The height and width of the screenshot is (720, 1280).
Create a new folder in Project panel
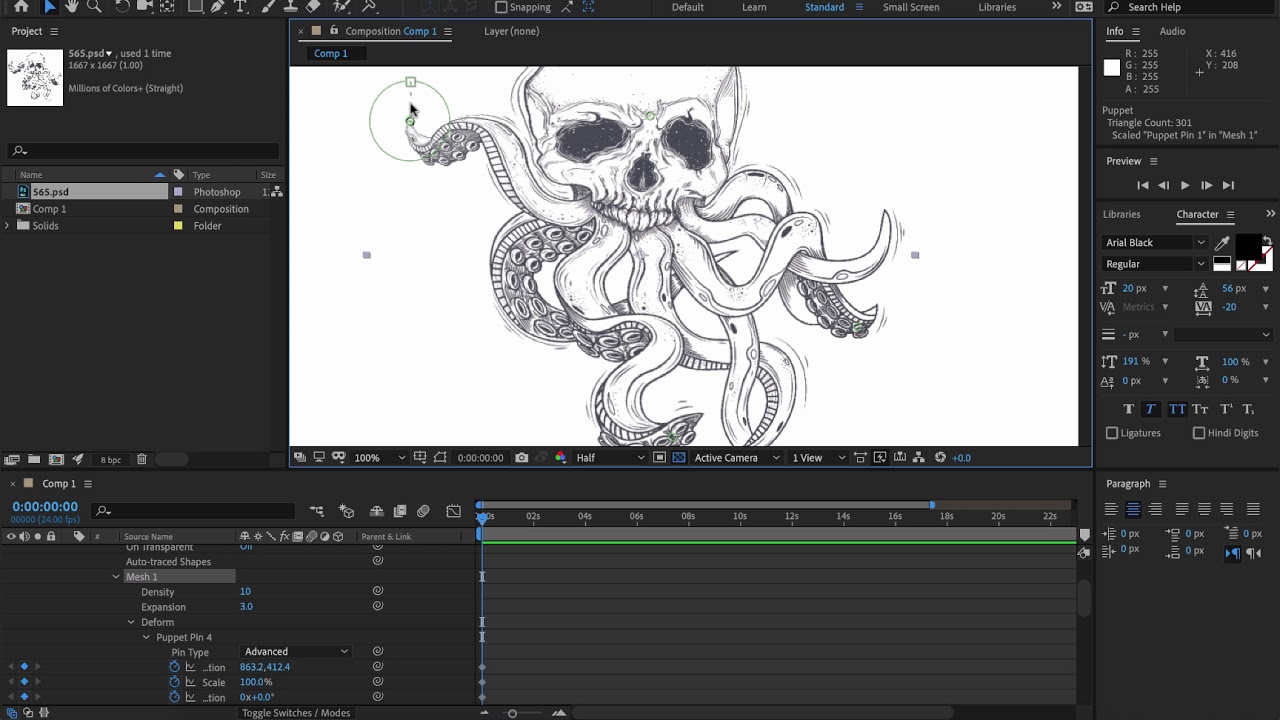coord(33,459)
